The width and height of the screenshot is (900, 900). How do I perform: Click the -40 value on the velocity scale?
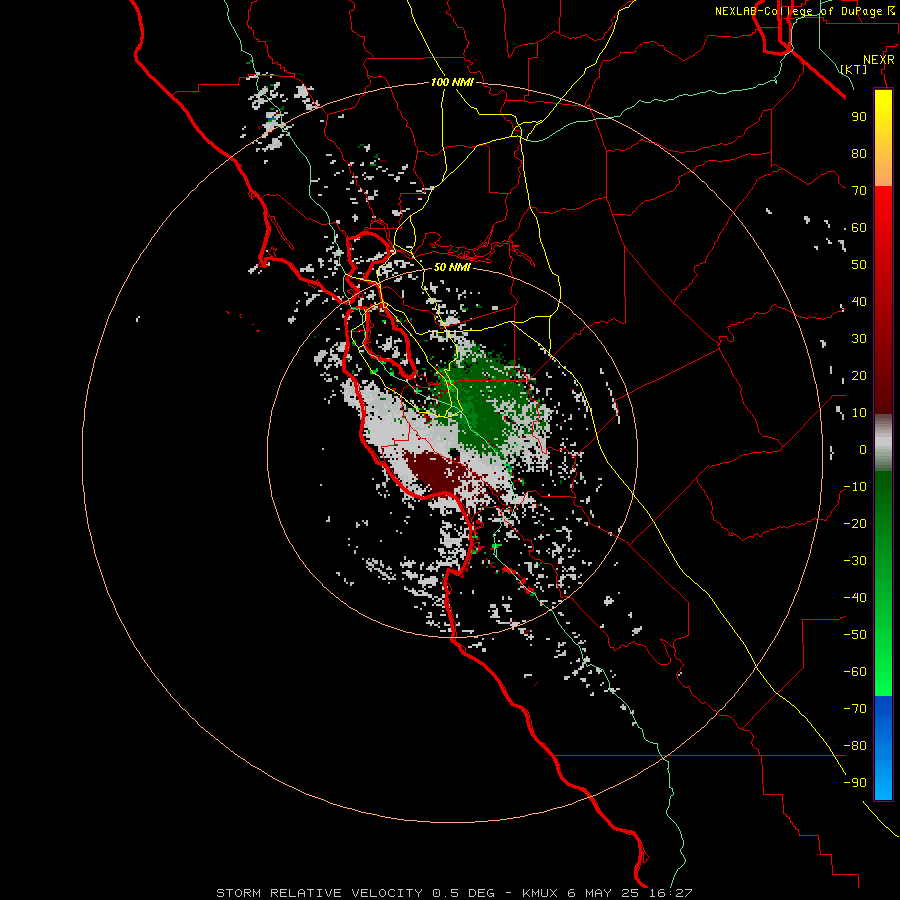[855, 598]
